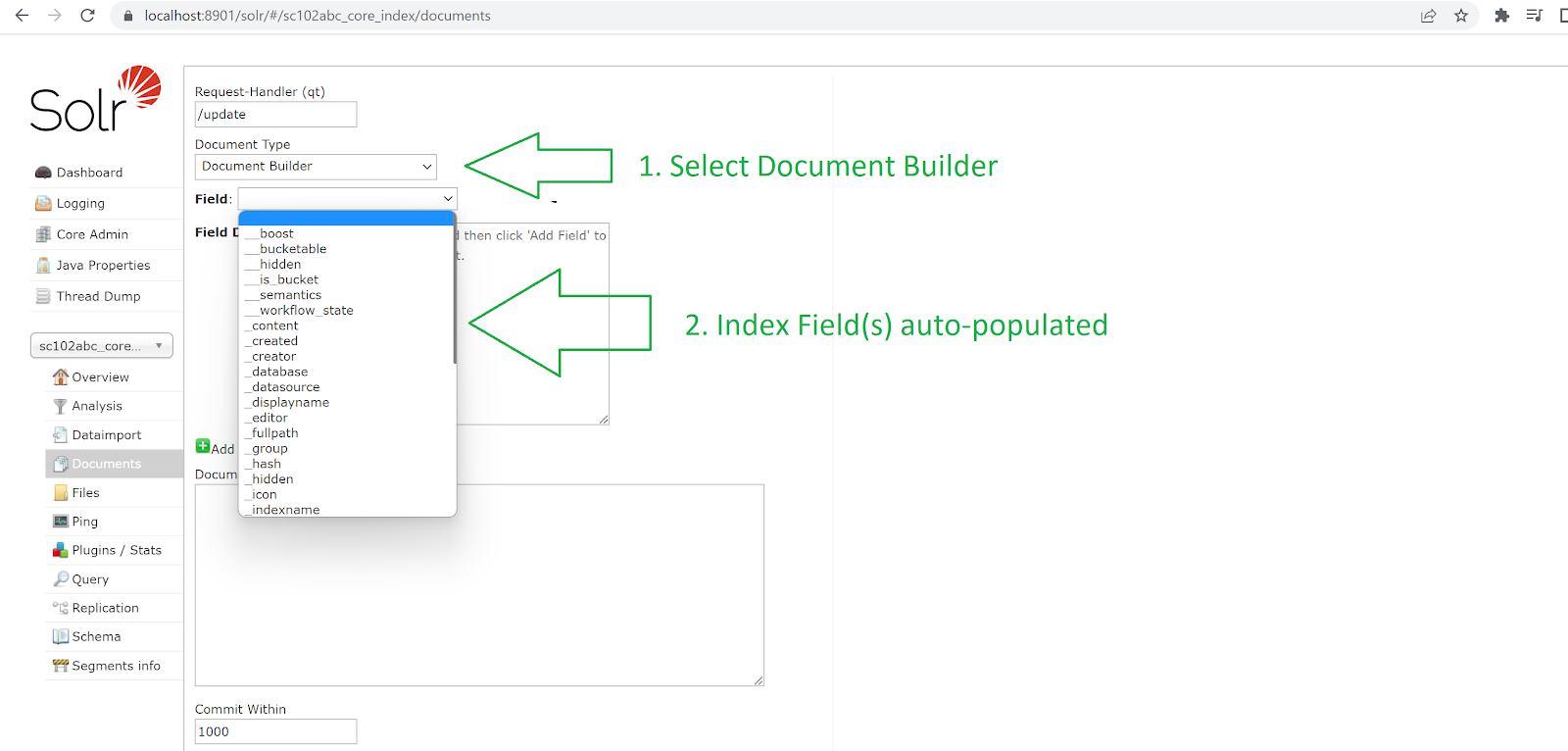Screen dimensions: 1568x751
Task: Open Query page link
Action: click(90, 579)
